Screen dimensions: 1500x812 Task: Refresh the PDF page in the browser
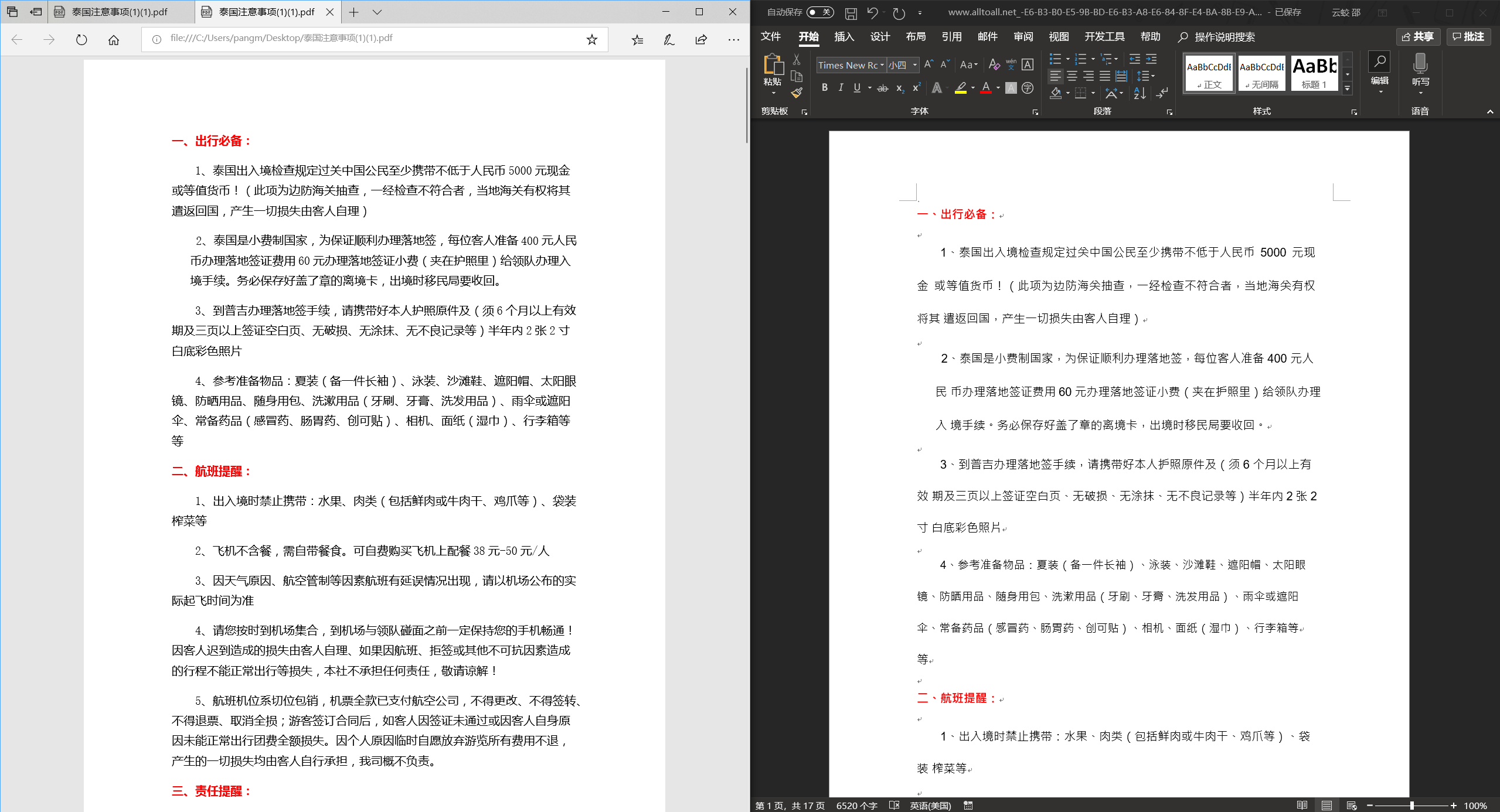click(x=81, y=40)
